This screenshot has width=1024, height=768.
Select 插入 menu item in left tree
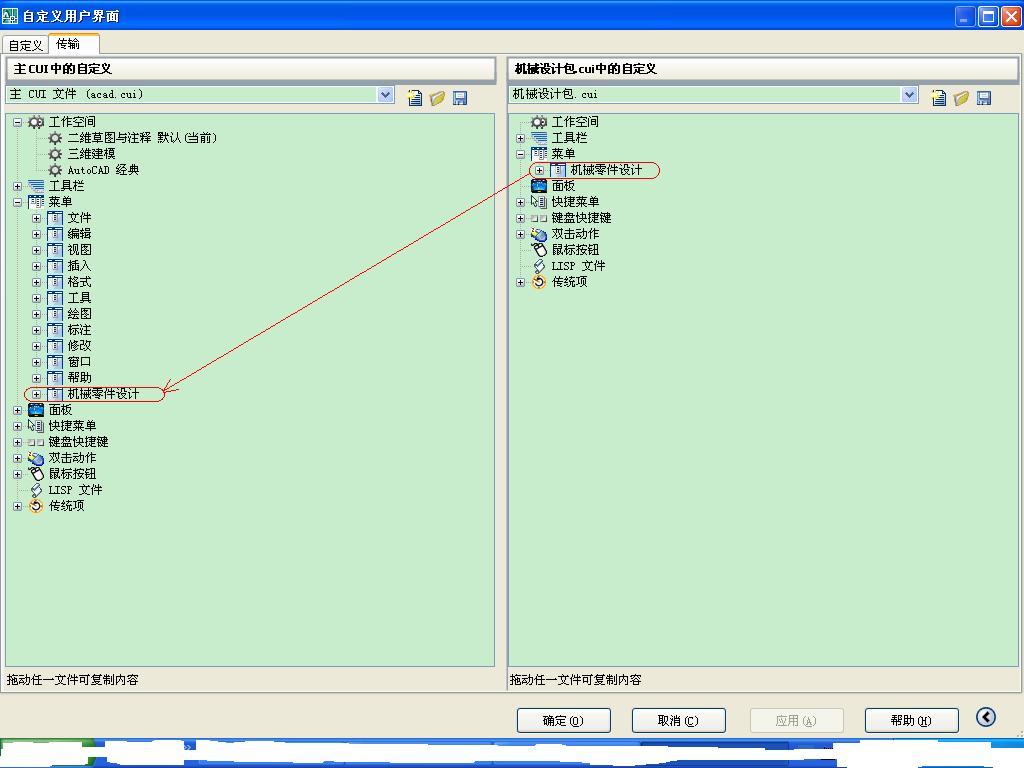pos(79,266)
